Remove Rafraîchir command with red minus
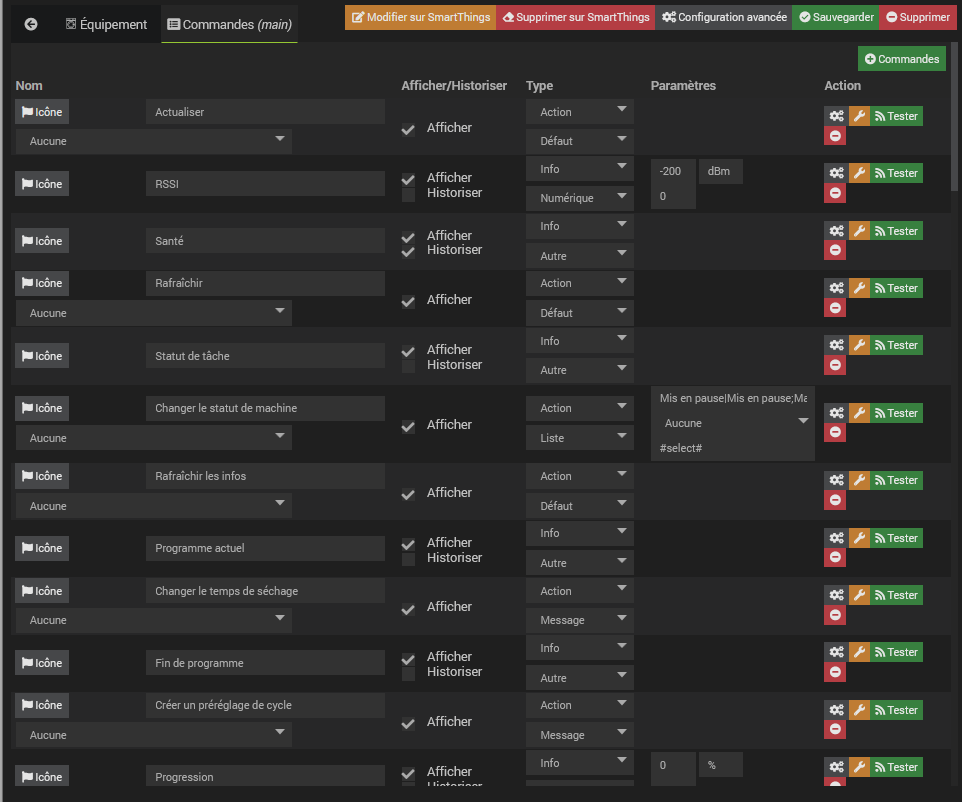962x802 pixels. 835,307
